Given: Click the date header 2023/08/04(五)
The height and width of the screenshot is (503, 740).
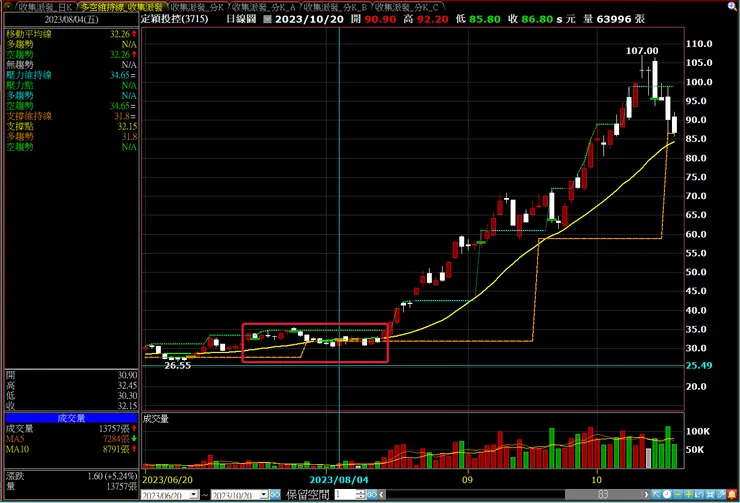Looking at the screenshot, I should (x=71, y=19).
